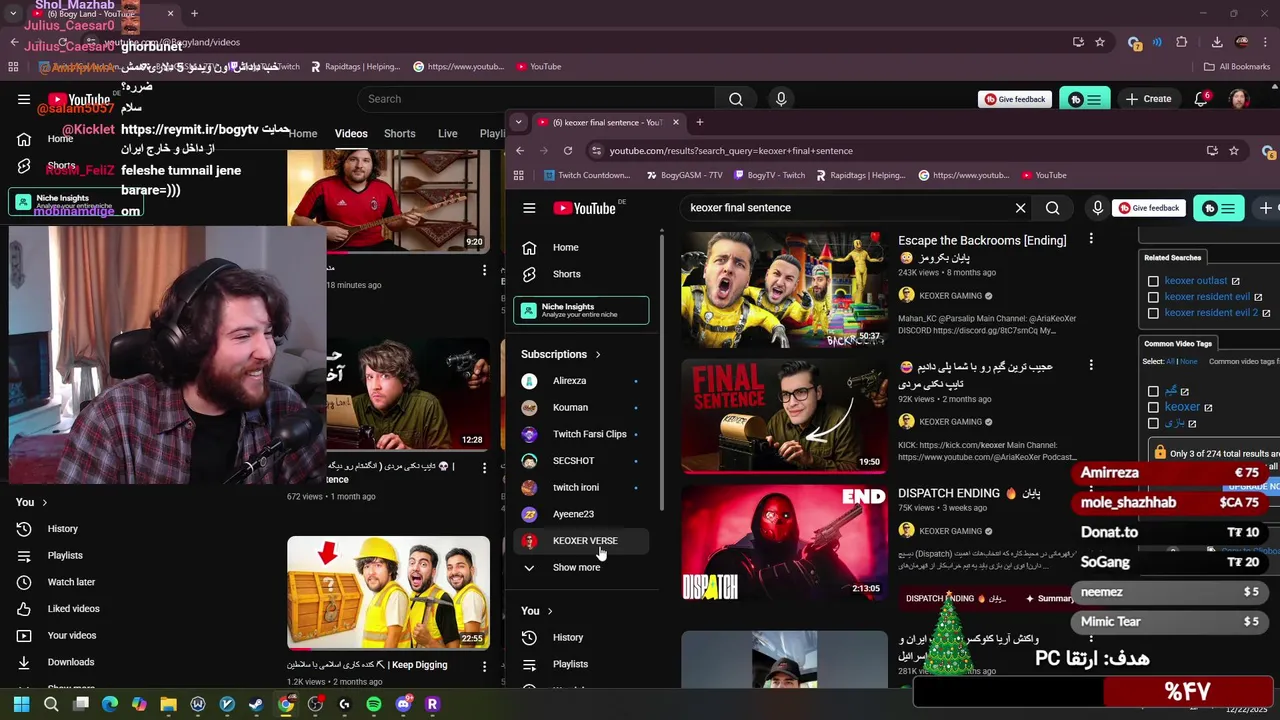Viewport: 1280px width, 720px height.
Task: Go back in front browser window
Action: pos(520,151)
